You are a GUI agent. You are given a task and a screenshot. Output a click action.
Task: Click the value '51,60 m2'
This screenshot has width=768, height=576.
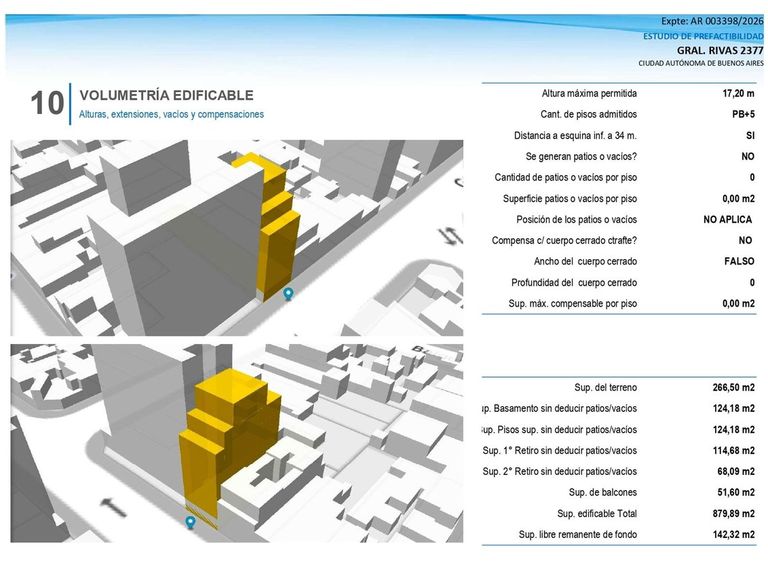coord(736,493)
